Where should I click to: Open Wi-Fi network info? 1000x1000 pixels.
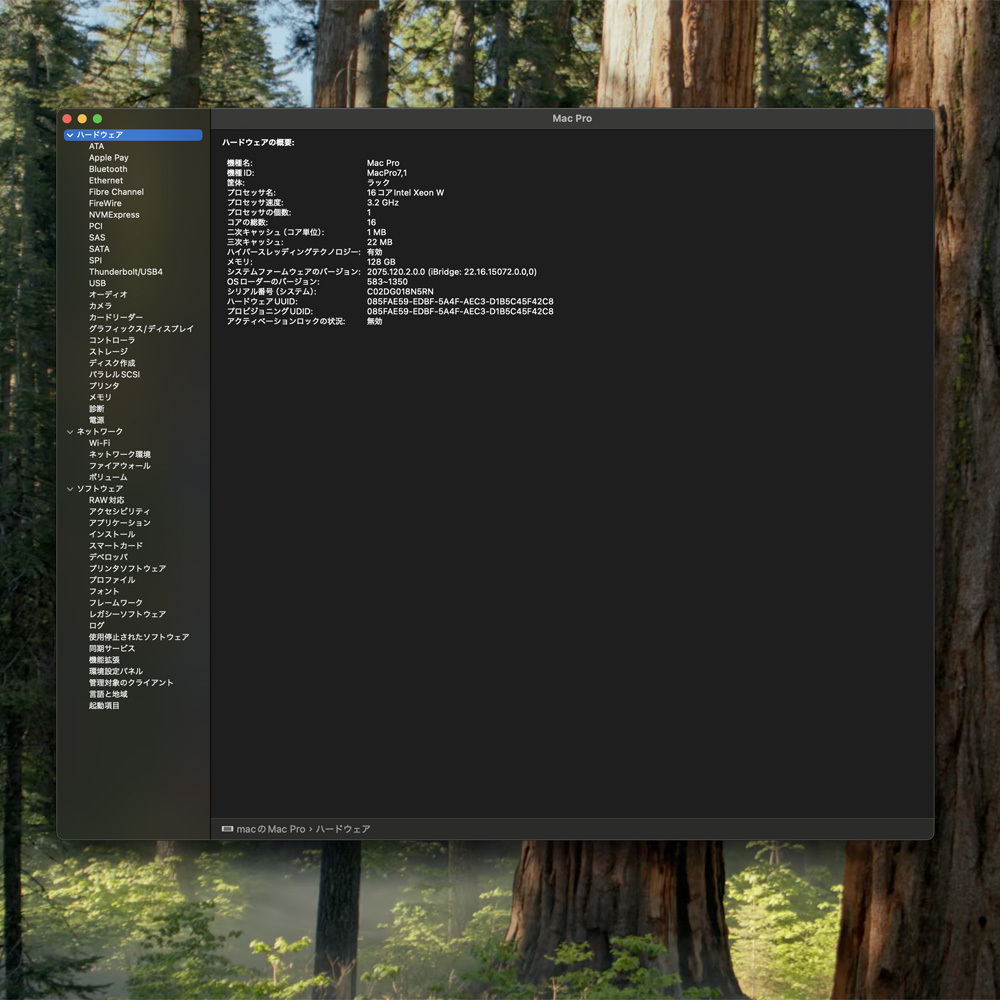99,443
